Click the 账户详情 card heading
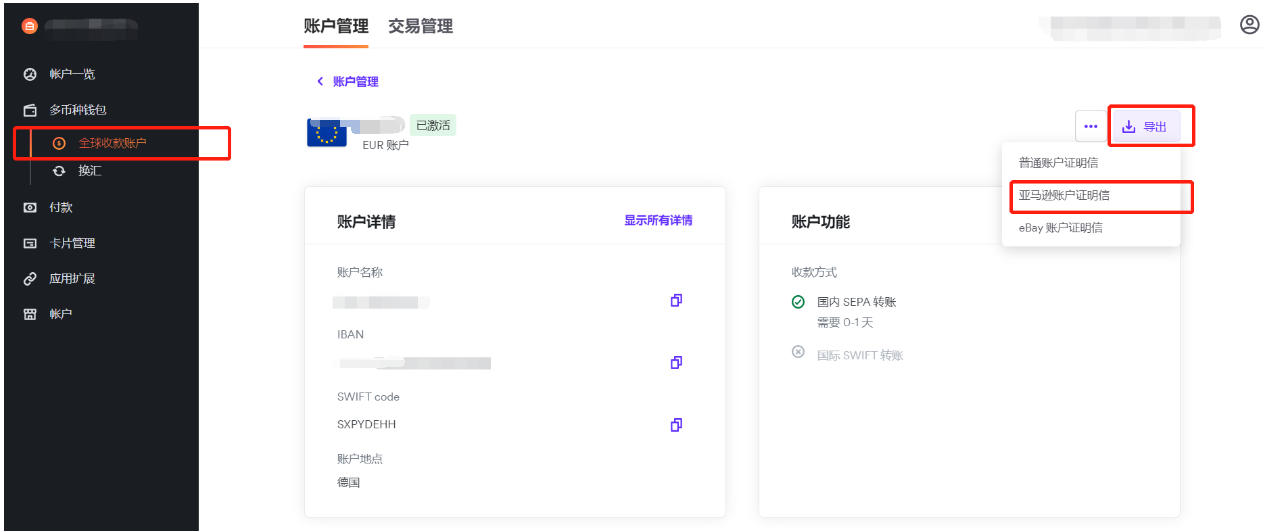This screenshot has width=1264, height=531. point(366,222)
